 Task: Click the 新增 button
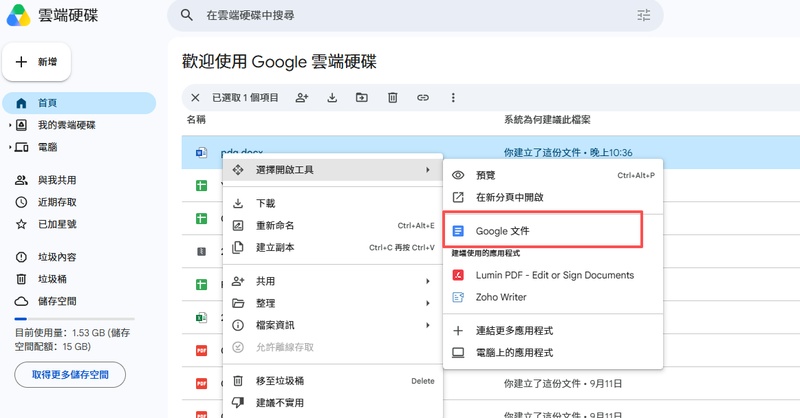(x=36, y=62)
